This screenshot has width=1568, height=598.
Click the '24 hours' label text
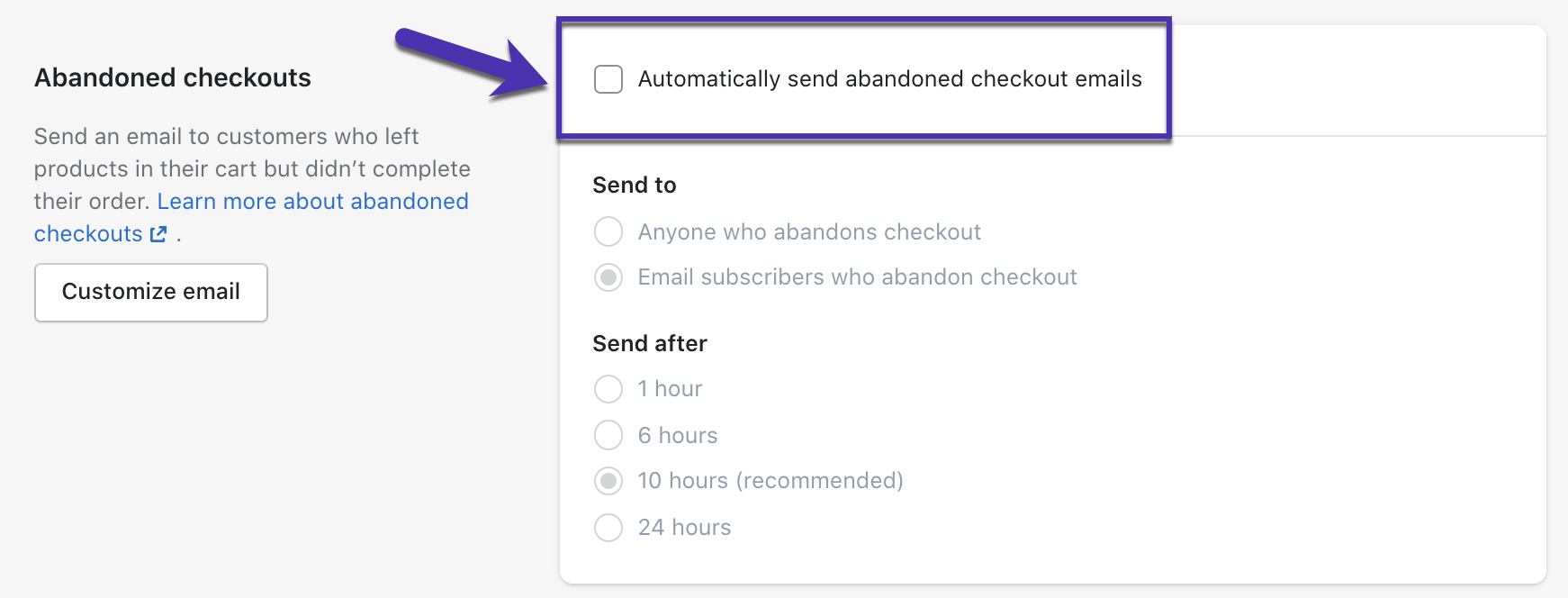(684, 527)
